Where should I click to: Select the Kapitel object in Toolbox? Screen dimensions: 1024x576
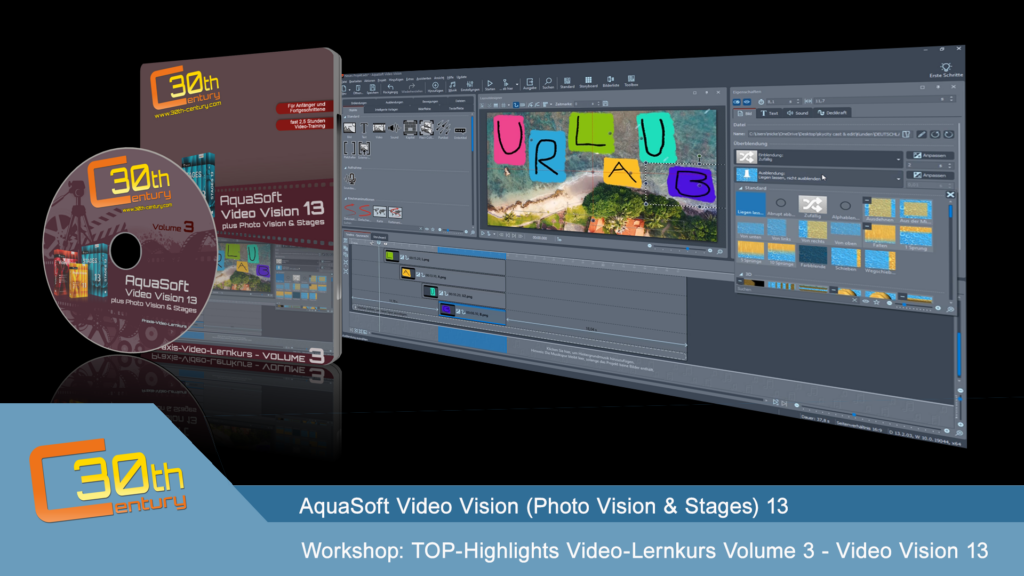[x=410, y=127]
